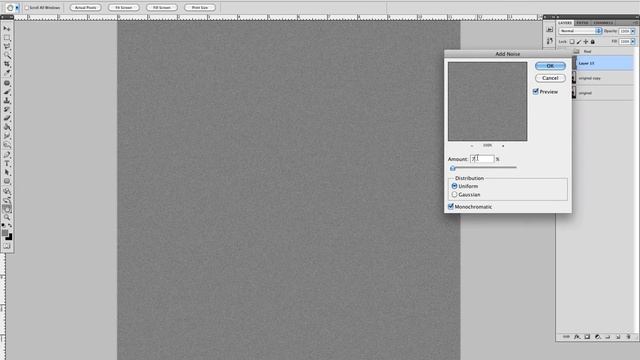Zoom in Add Noise preview plus button
The height and width of the screenshot is (360, 640).
click(503, 146)
